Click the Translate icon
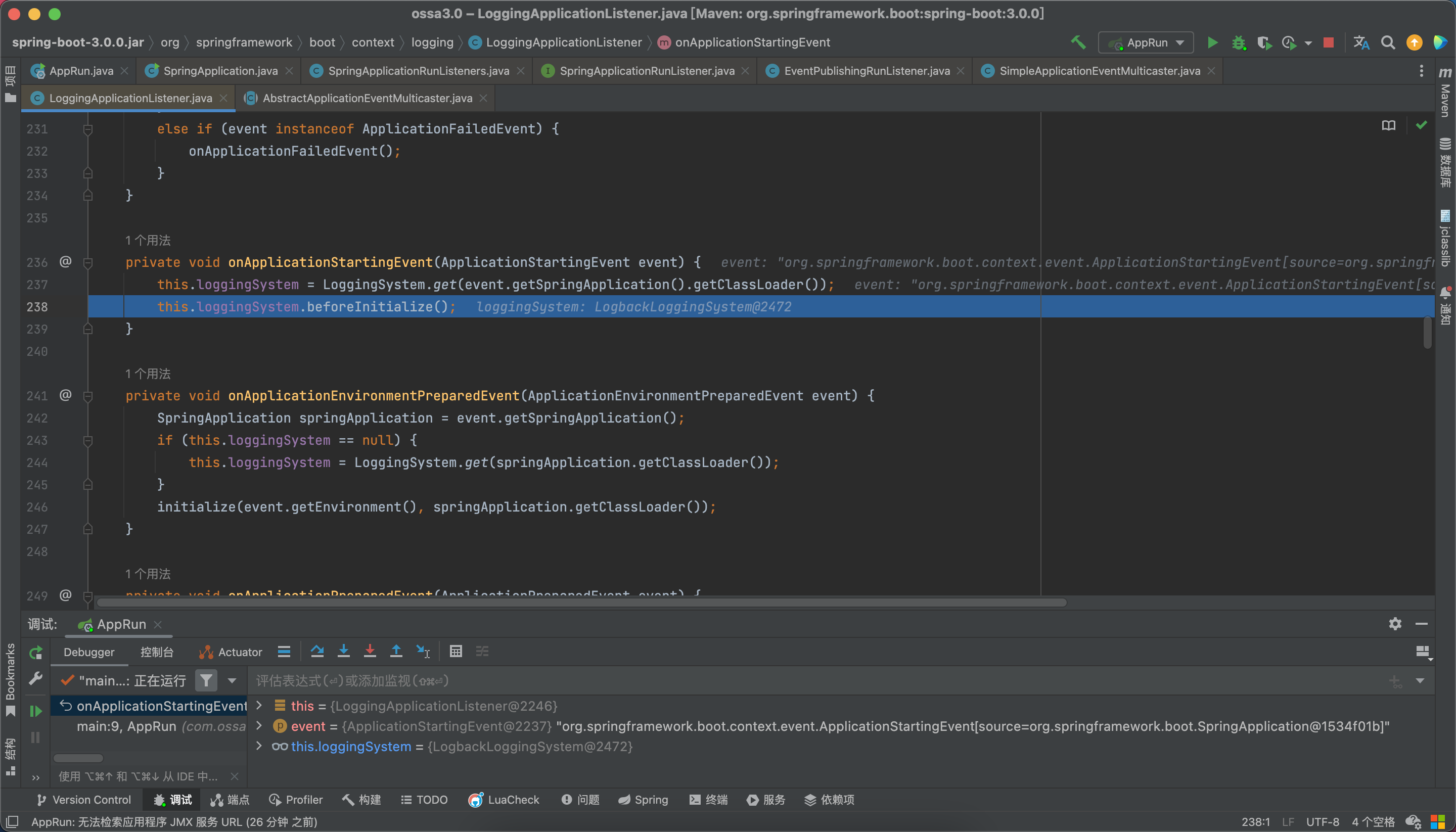The width and height of the screenshot is (1456, 832). point(1361,43)
